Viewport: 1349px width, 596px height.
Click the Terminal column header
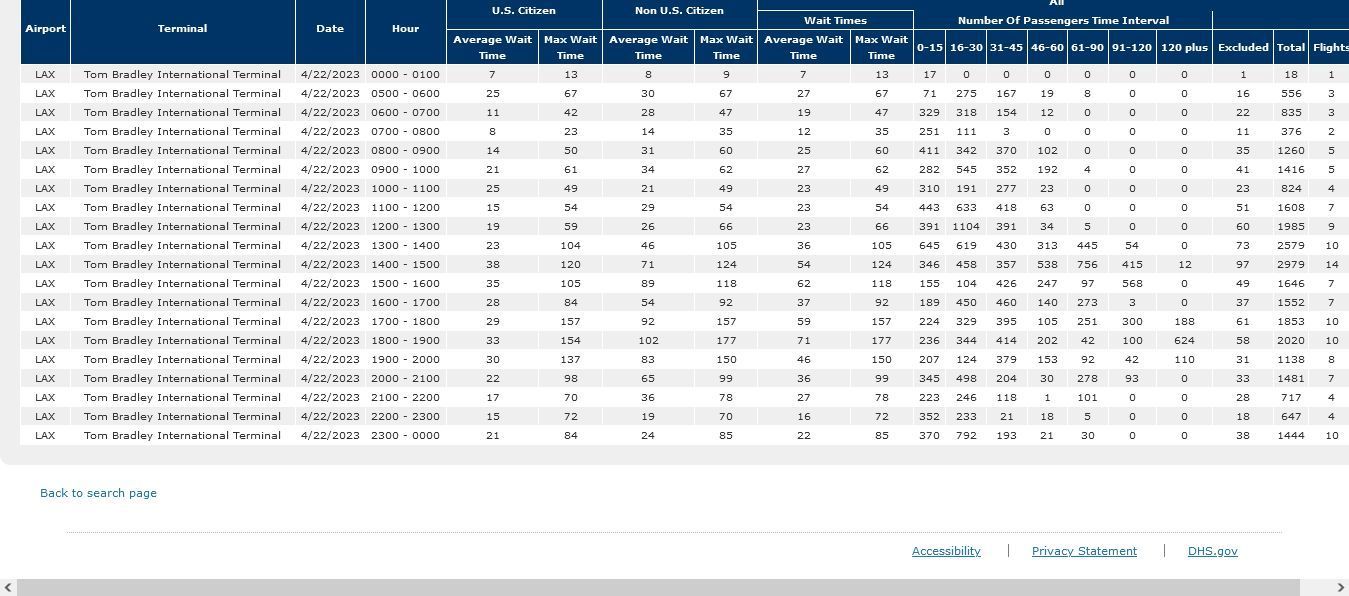[183, 29]
